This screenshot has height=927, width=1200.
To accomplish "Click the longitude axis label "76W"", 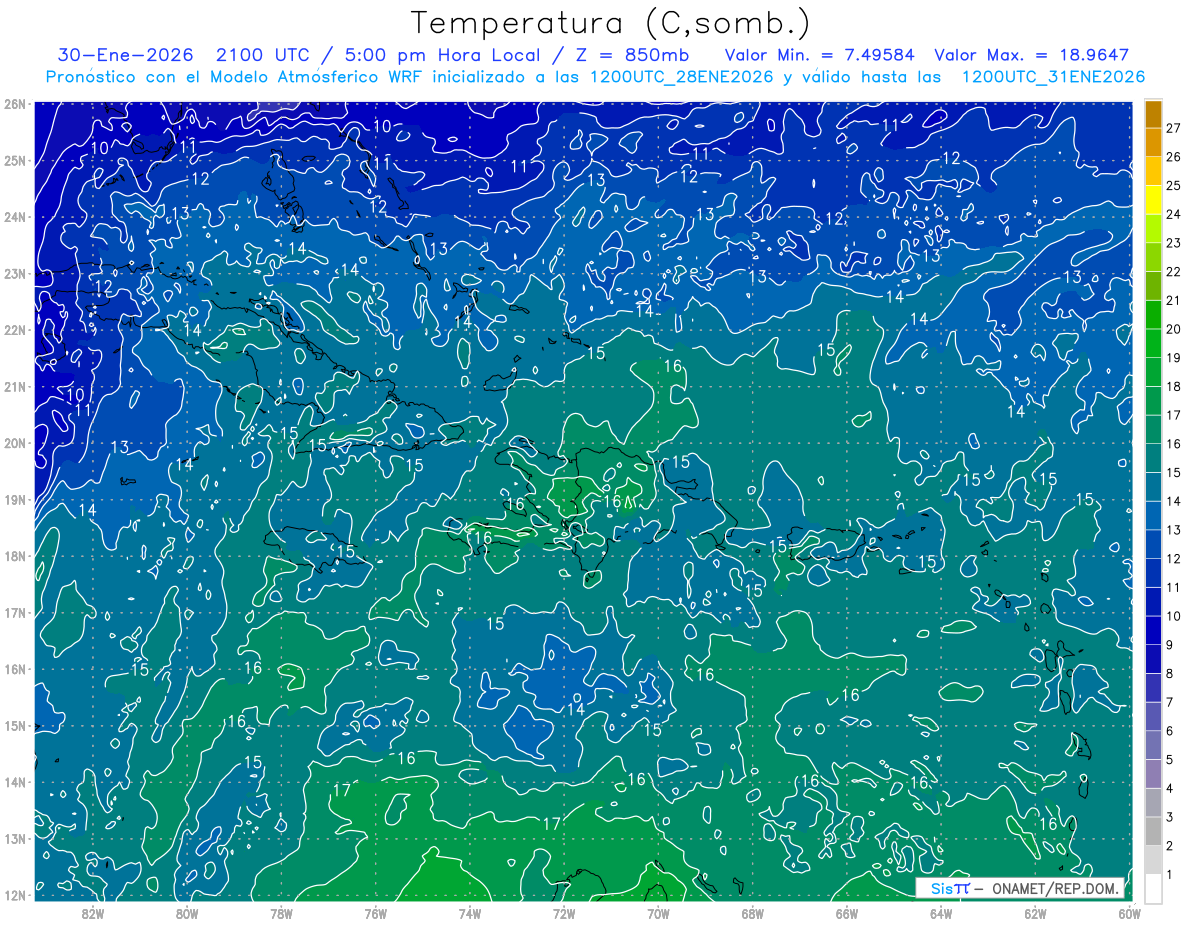I will [376, 913].
